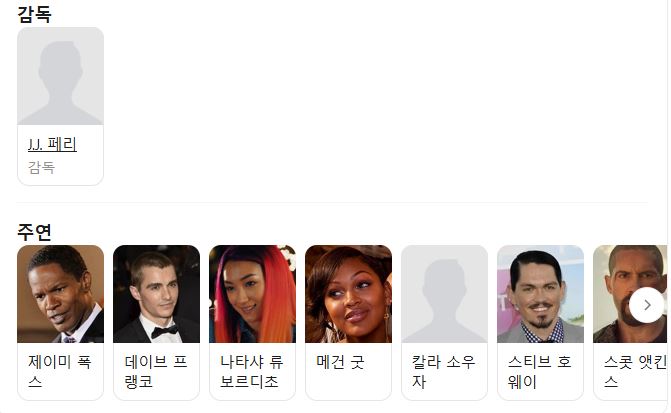Screen dimensions: 671x413
Task: Select the 제이미 폭스 name text
Action: 59,371
